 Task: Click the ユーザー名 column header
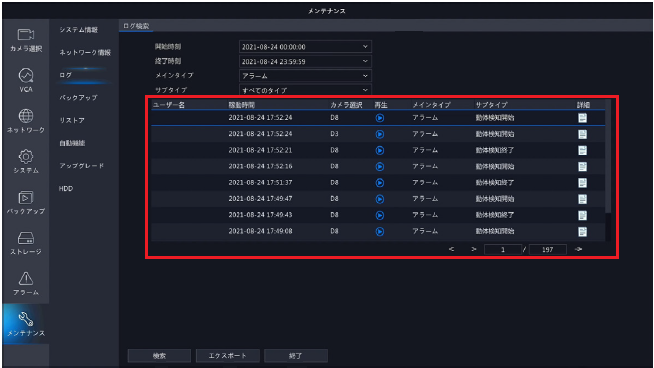[169, 105]
